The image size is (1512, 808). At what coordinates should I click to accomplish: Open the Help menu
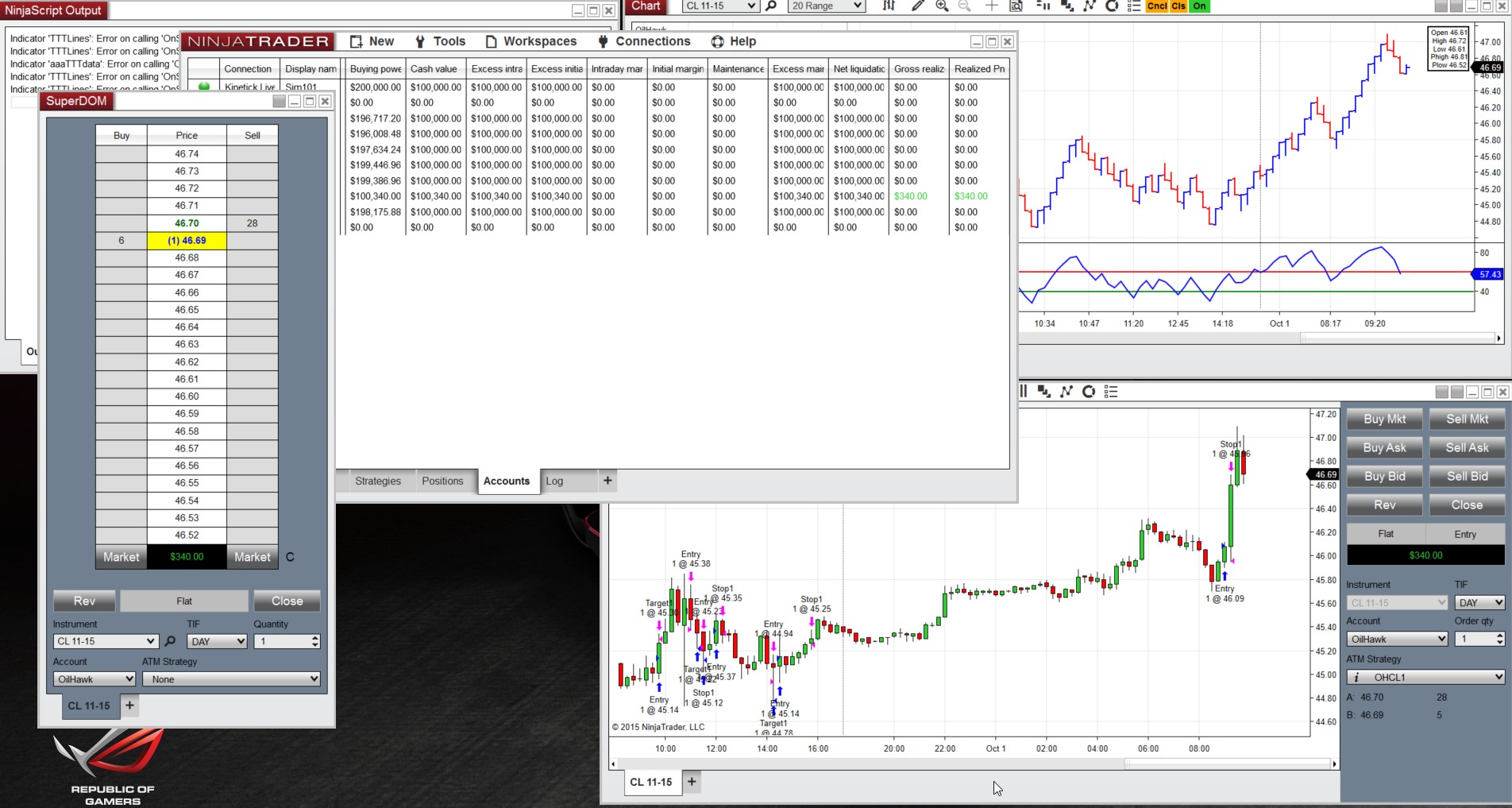point(734,41)
